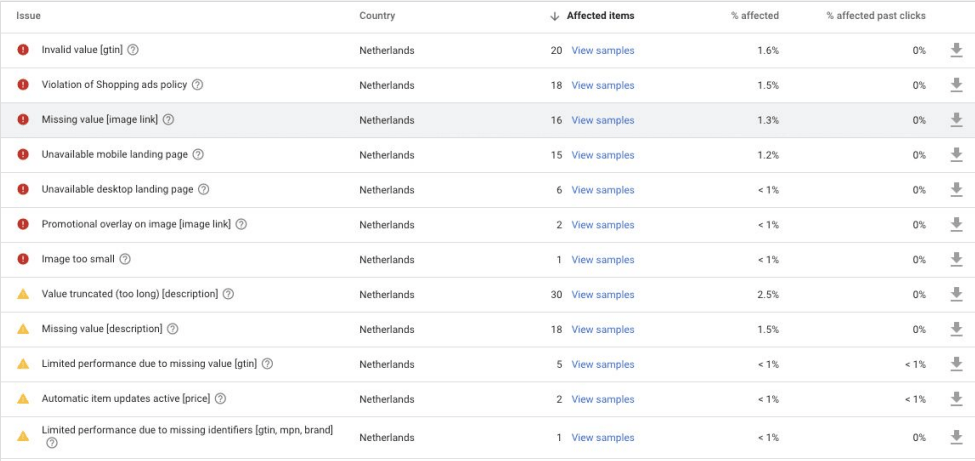Download missing identifiers [gtin, mpn, brand] items
This screenshot has width=975, height=461.
956,437
